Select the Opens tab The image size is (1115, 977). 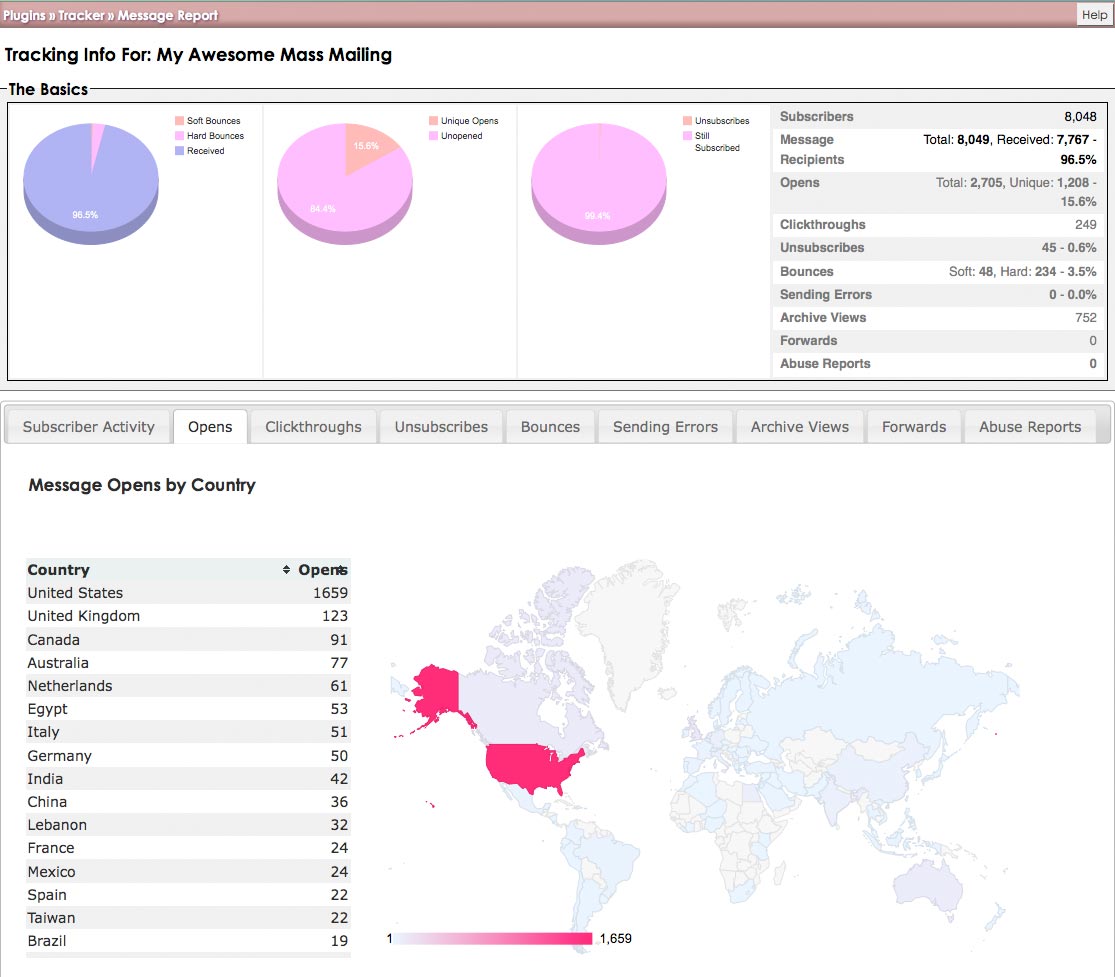point(210,427)
